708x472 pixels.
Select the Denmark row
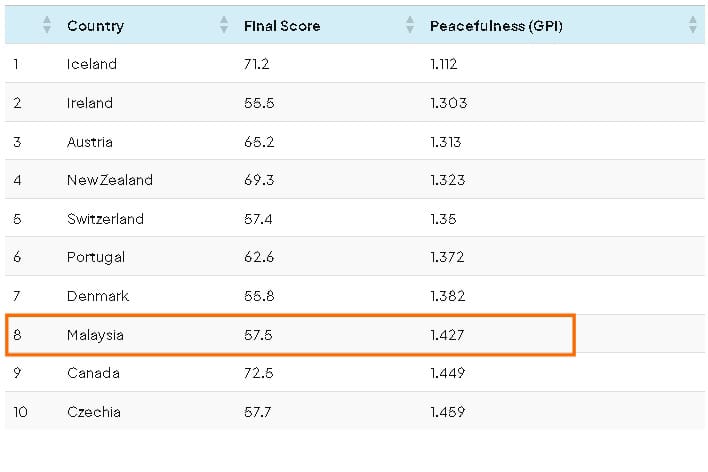[97, 296]
